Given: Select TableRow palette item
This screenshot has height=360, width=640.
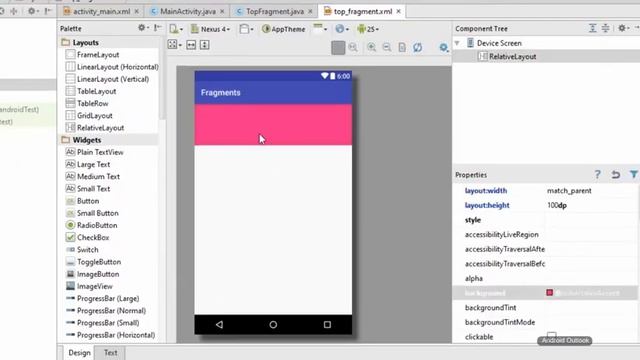Looking at the screenshot, I should (87, 104).
